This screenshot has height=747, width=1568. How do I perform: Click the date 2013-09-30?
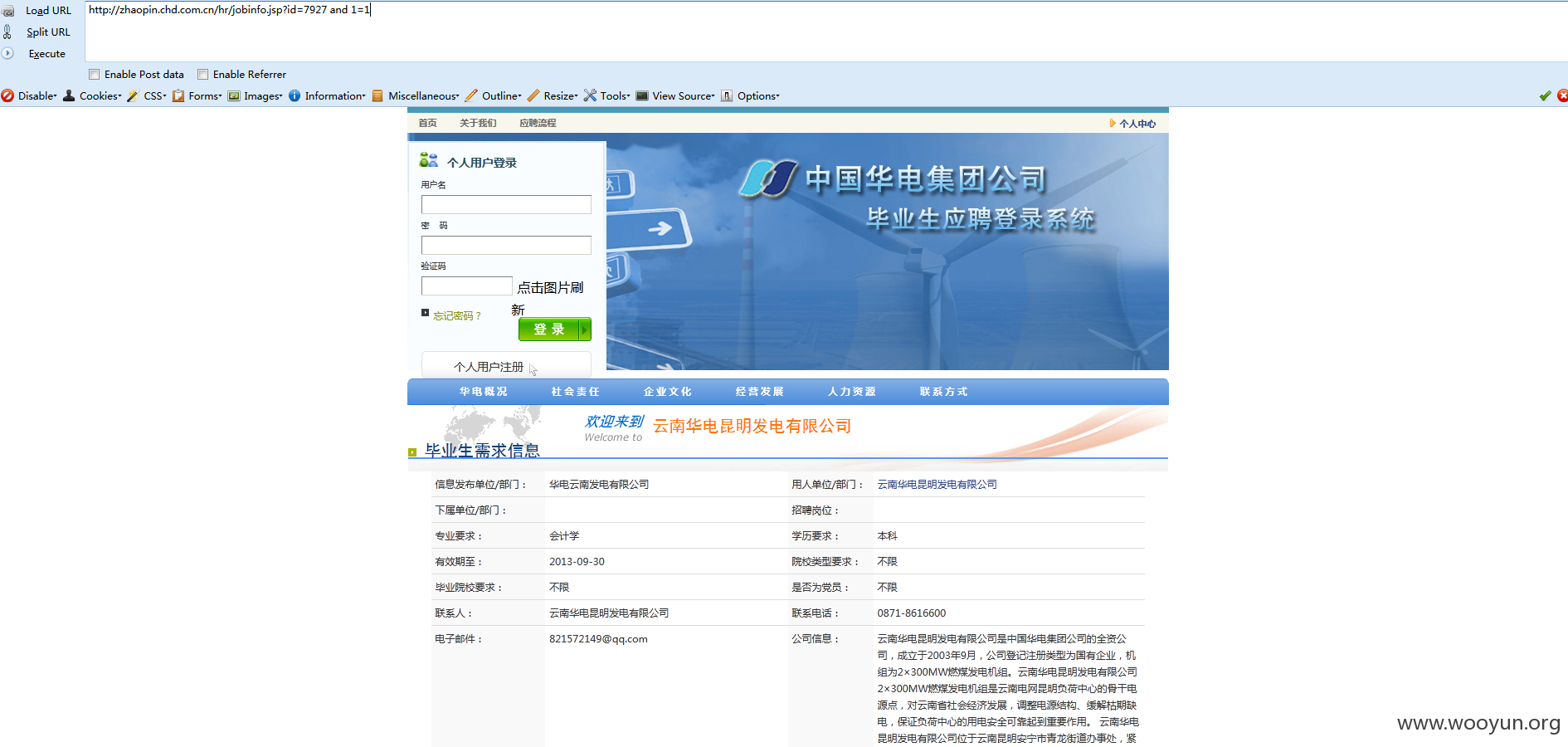click(x=577, y=562)
